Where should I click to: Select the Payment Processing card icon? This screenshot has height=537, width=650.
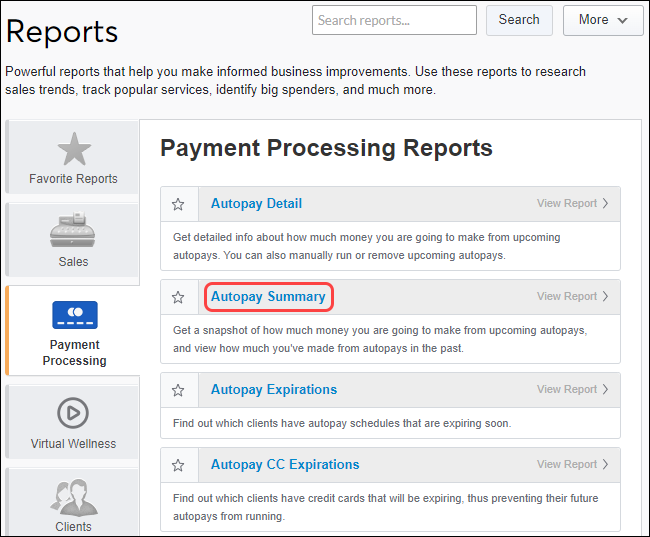click(x=75, y=315)
